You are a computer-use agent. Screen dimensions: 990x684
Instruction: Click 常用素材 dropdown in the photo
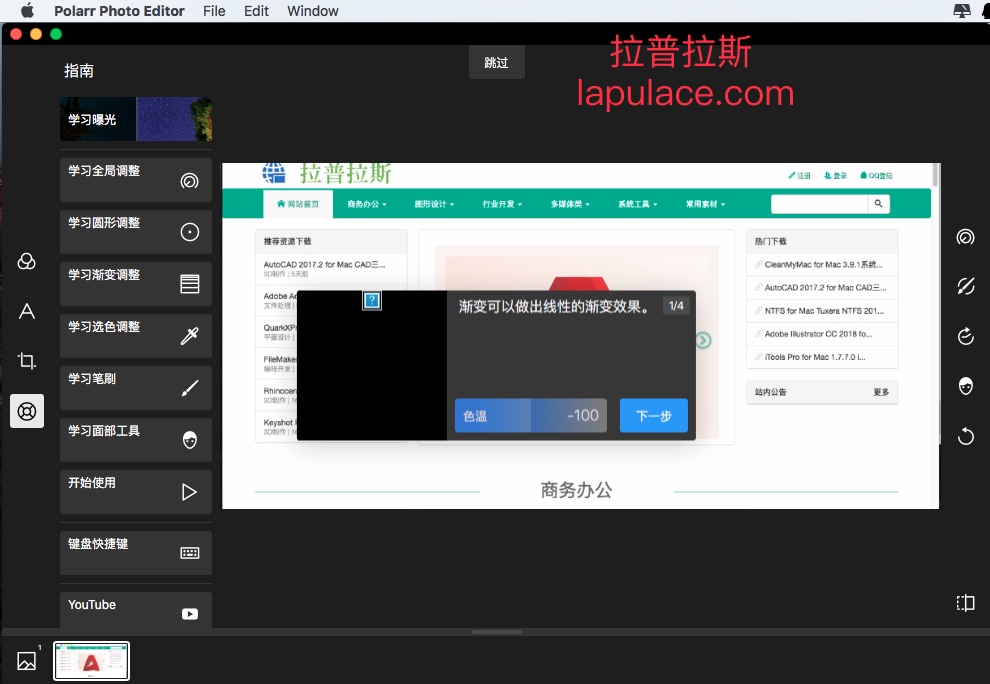tap(705, 204)
